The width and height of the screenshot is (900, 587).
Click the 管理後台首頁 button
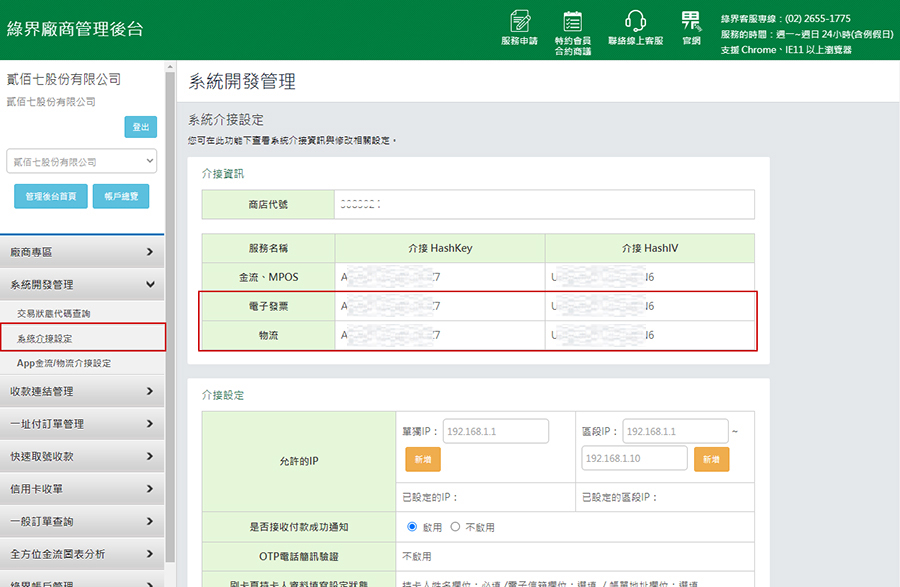point(51,197)
